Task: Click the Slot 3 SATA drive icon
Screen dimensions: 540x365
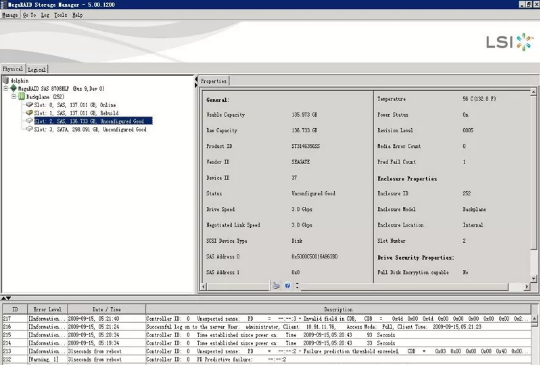Action: point(29,129)
